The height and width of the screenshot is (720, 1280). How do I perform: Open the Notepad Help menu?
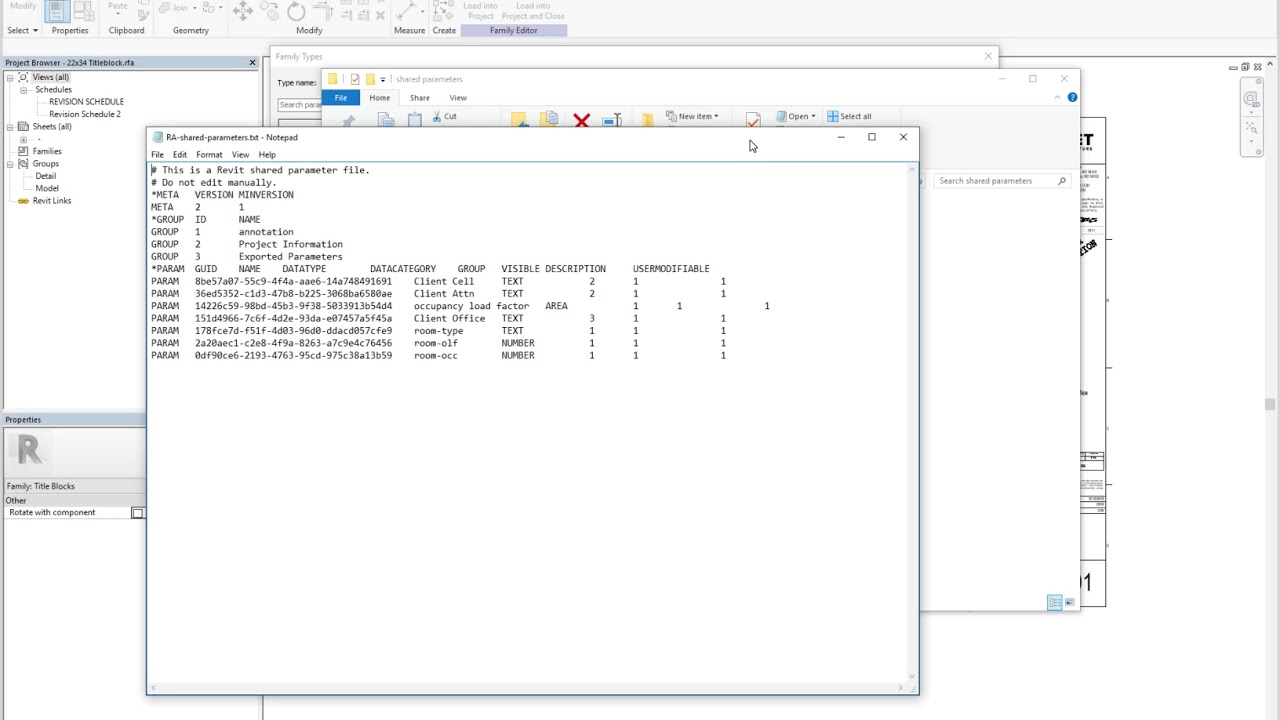(x=267, y=154)
